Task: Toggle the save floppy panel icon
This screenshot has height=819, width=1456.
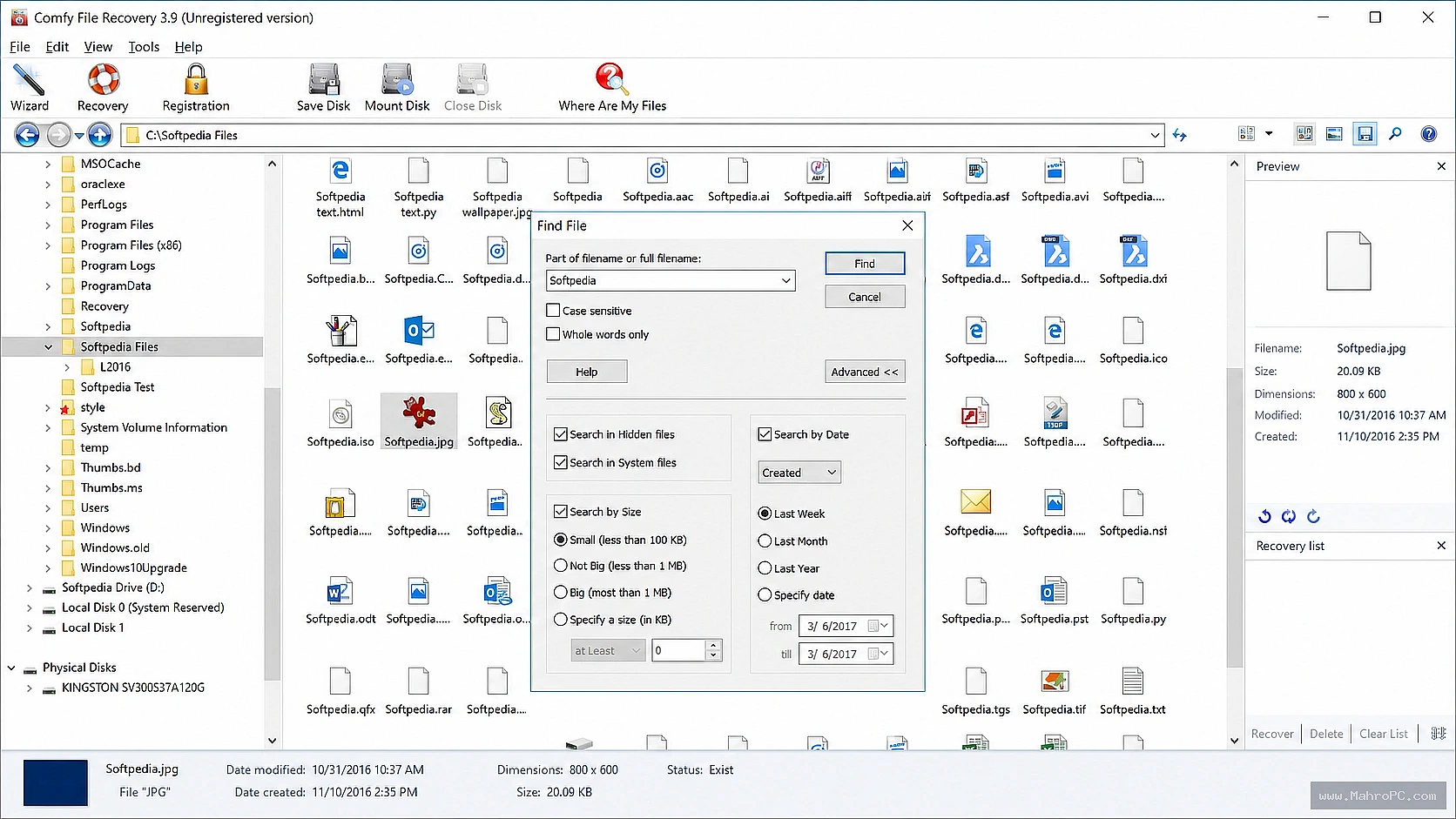Action: click(x=1365, y=134)
